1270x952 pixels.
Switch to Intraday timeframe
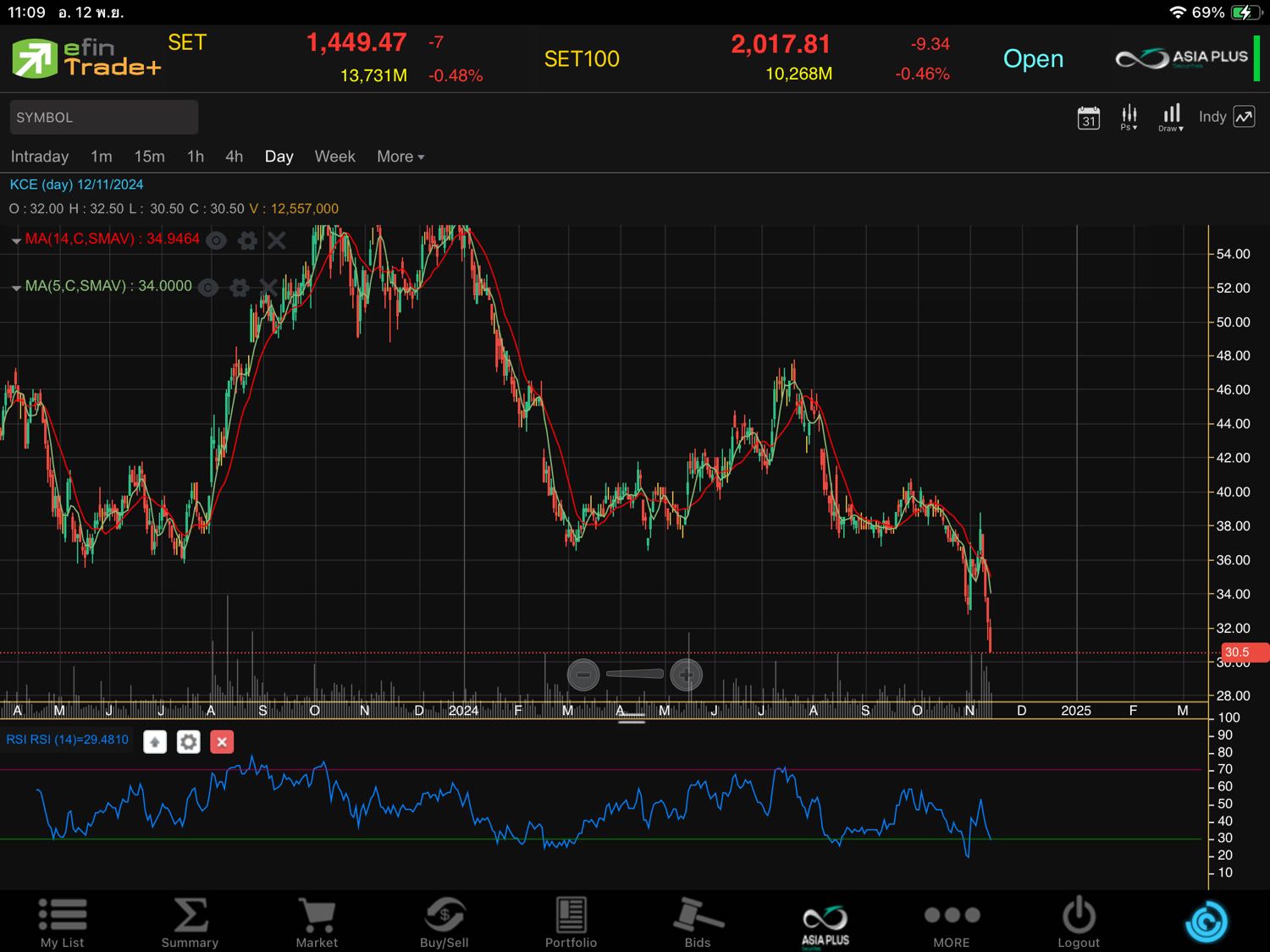40,157
